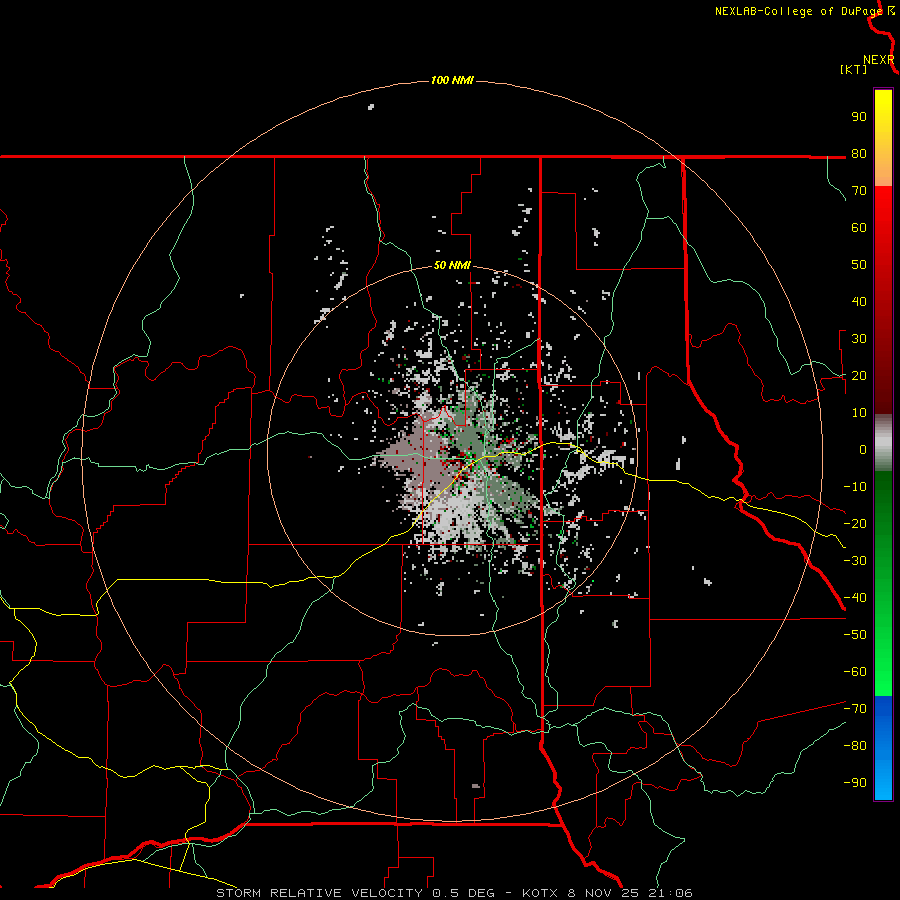
Task: Click the -80 value on the color scale
Action: pos(855,746)
